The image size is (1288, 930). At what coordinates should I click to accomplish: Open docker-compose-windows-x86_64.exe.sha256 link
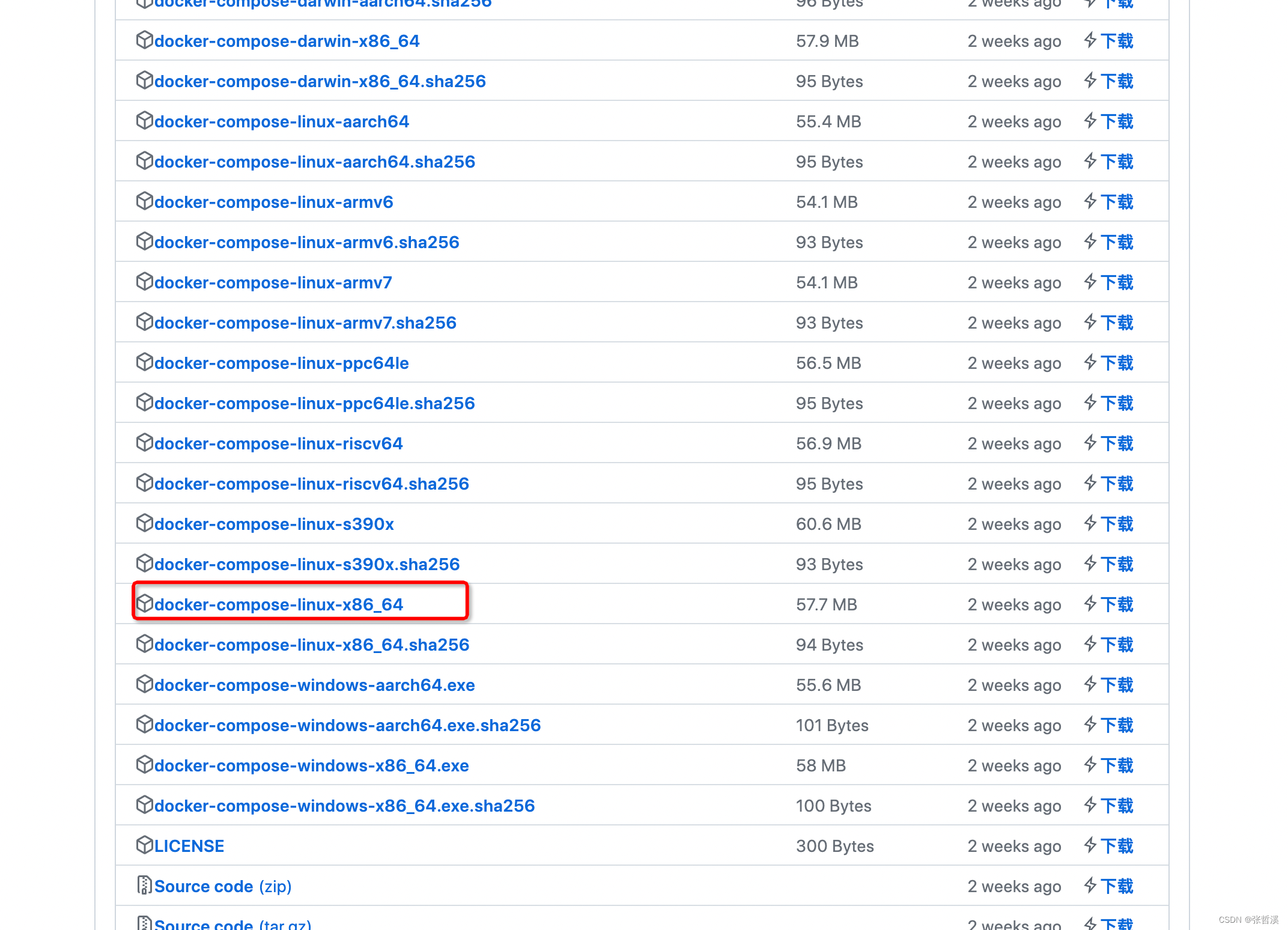click(x=344, y=806)
